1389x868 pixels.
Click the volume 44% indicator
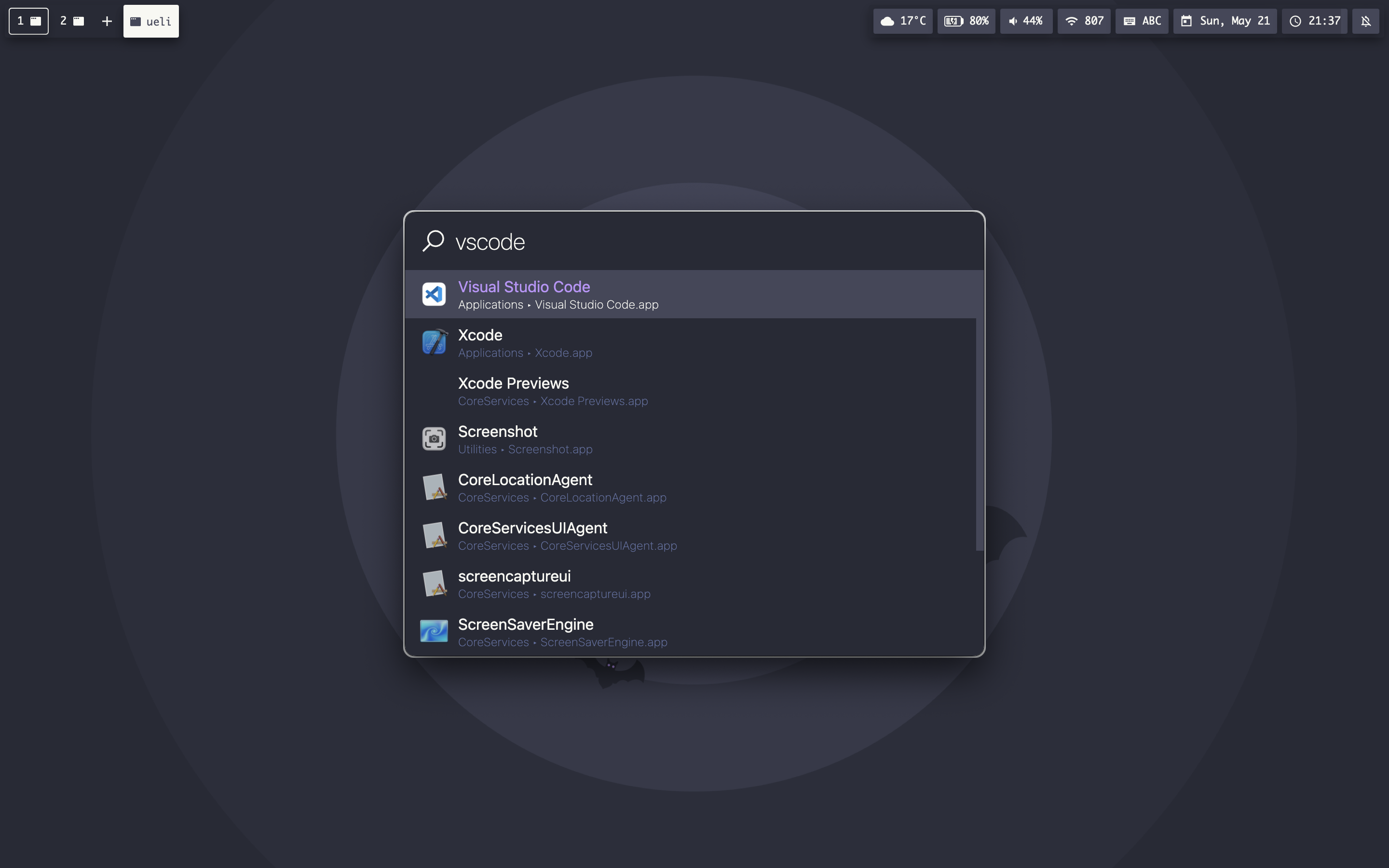pyautogui.click(x=1026, y=21)
